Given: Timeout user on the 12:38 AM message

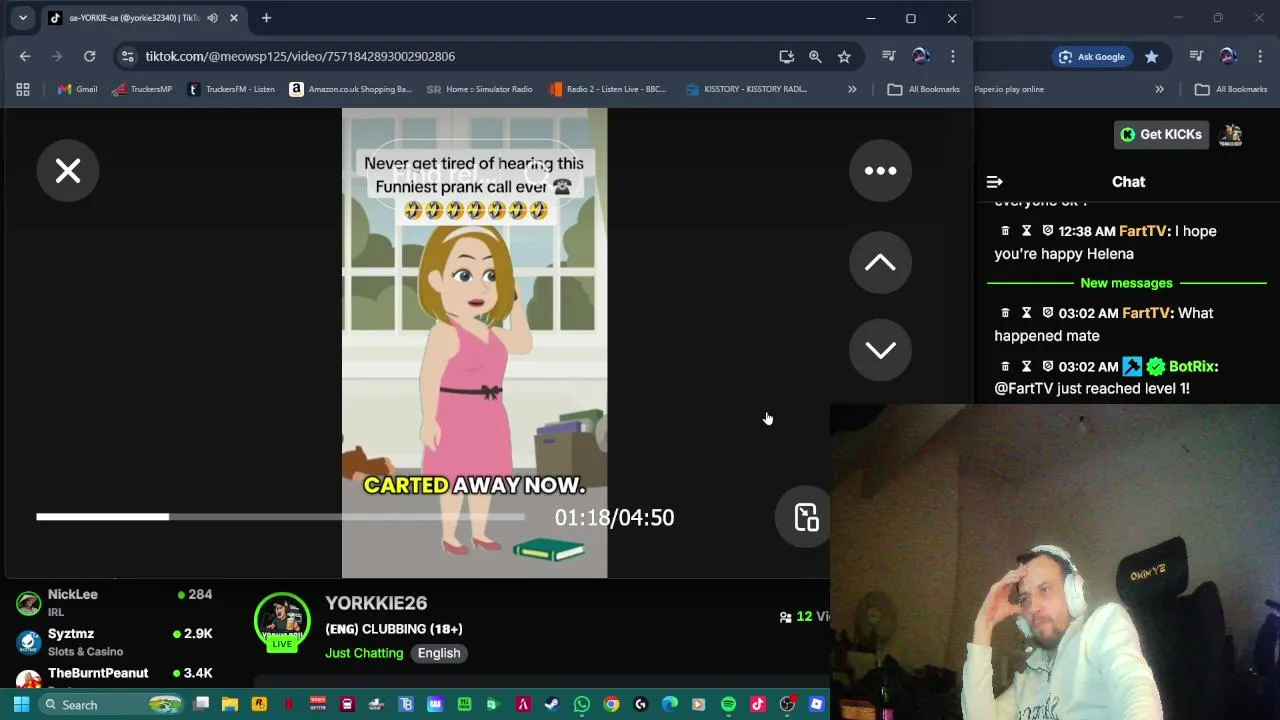Looking at the screenshot, I should [1026, 231].
